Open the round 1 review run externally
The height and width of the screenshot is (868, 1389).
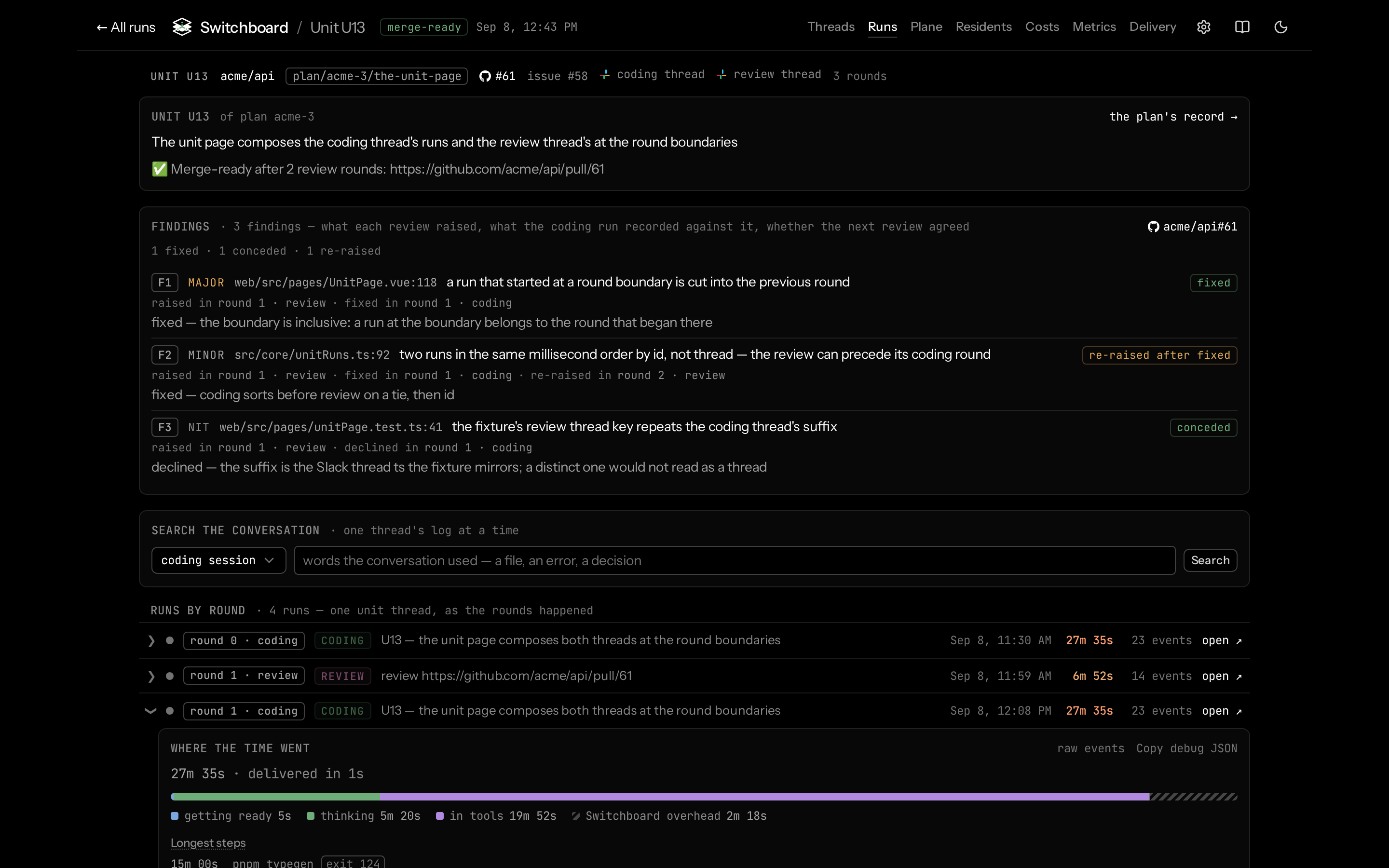pos(1222,676)
